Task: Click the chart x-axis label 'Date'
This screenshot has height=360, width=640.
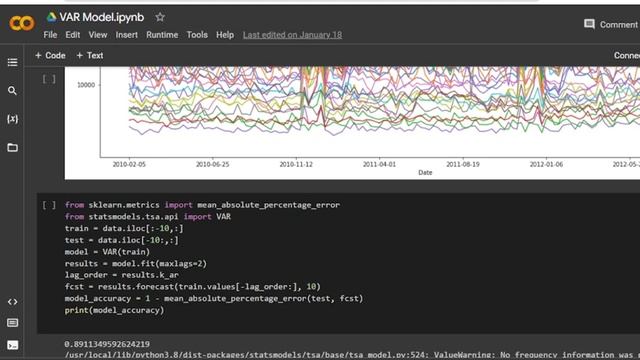Action: [425, 173]
